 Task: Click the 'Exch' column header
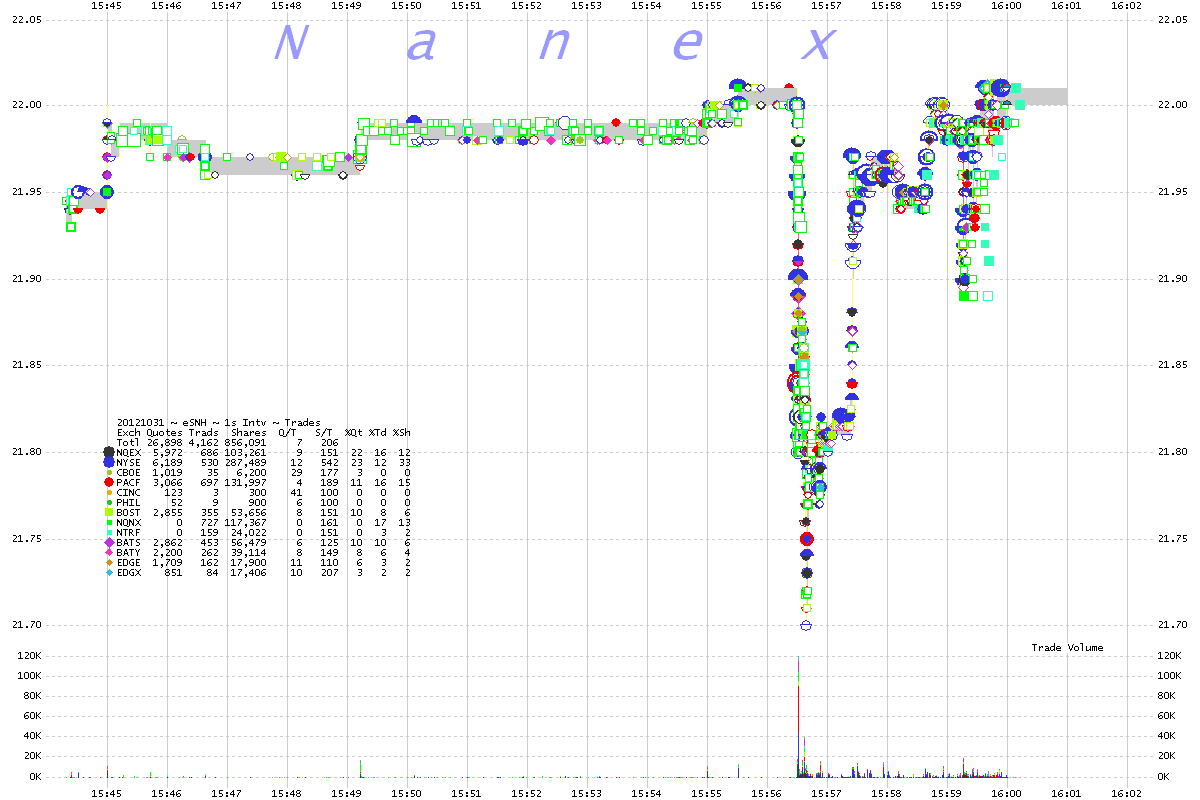[129, 432]
